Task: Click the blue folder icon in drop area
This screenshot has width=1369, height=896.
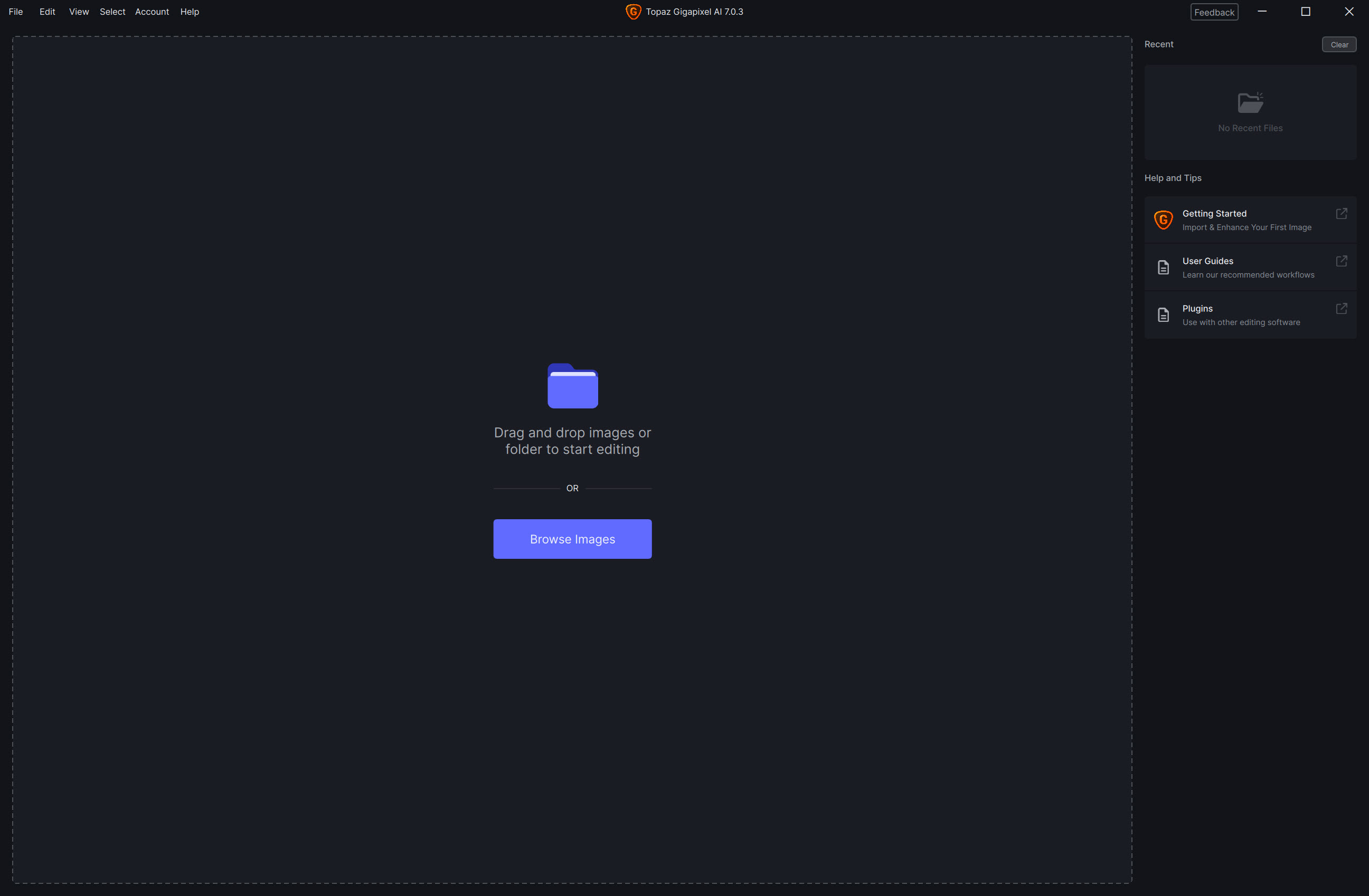Action: (x=572, y=386)
